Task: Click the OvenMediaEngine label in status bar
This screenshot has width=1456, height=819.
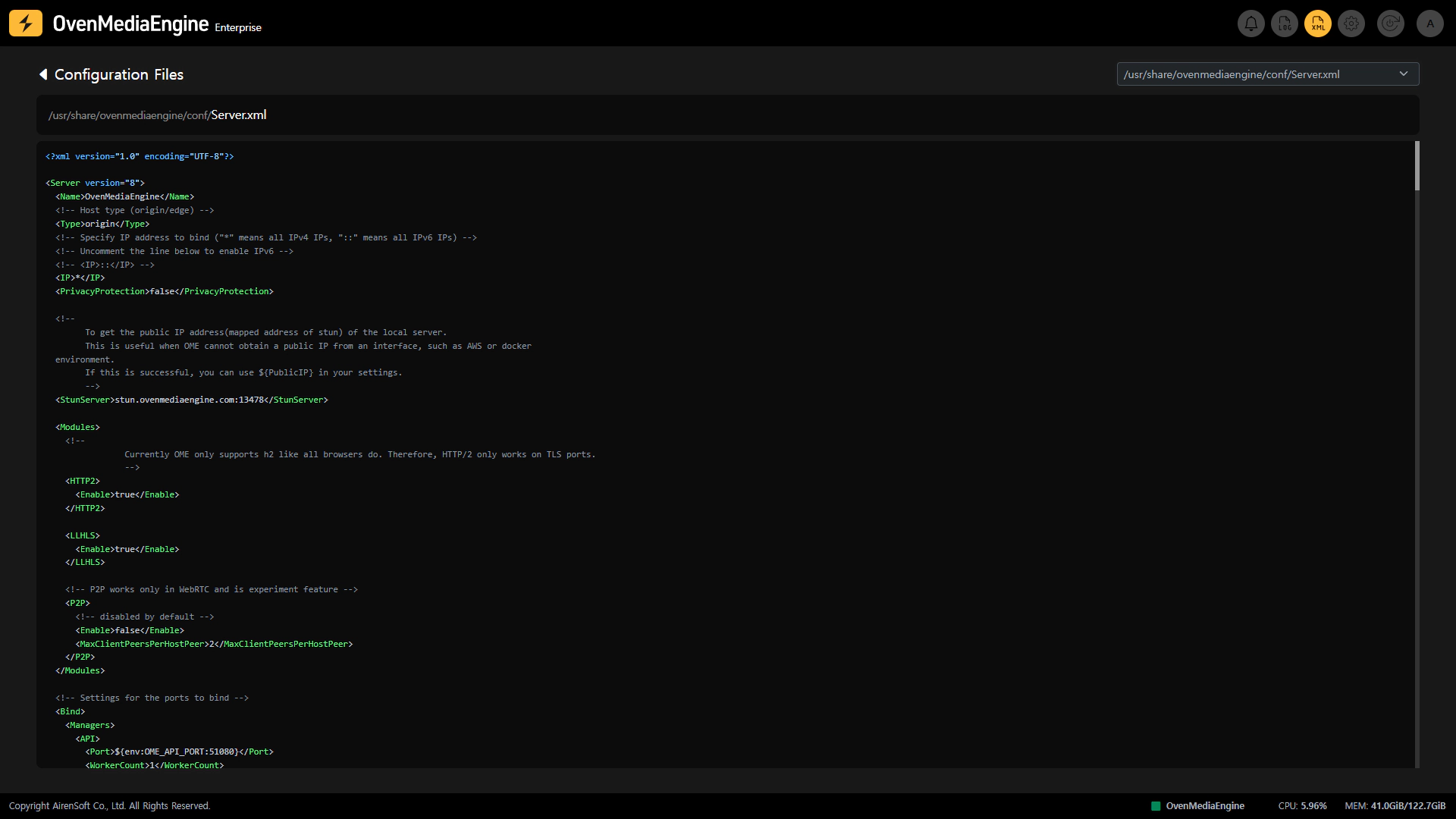Action: tap(1205, 806)
